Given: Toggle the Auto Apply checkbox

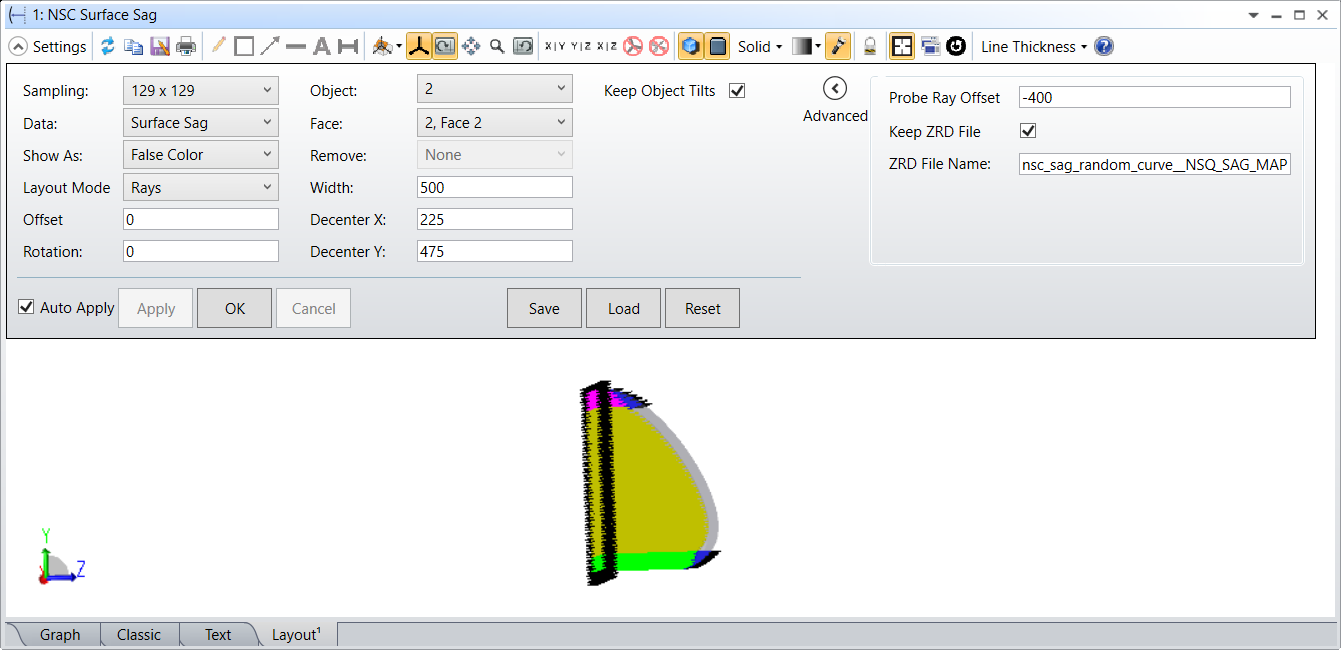Looking at the screenshot, I should click(x=26, y=307).
